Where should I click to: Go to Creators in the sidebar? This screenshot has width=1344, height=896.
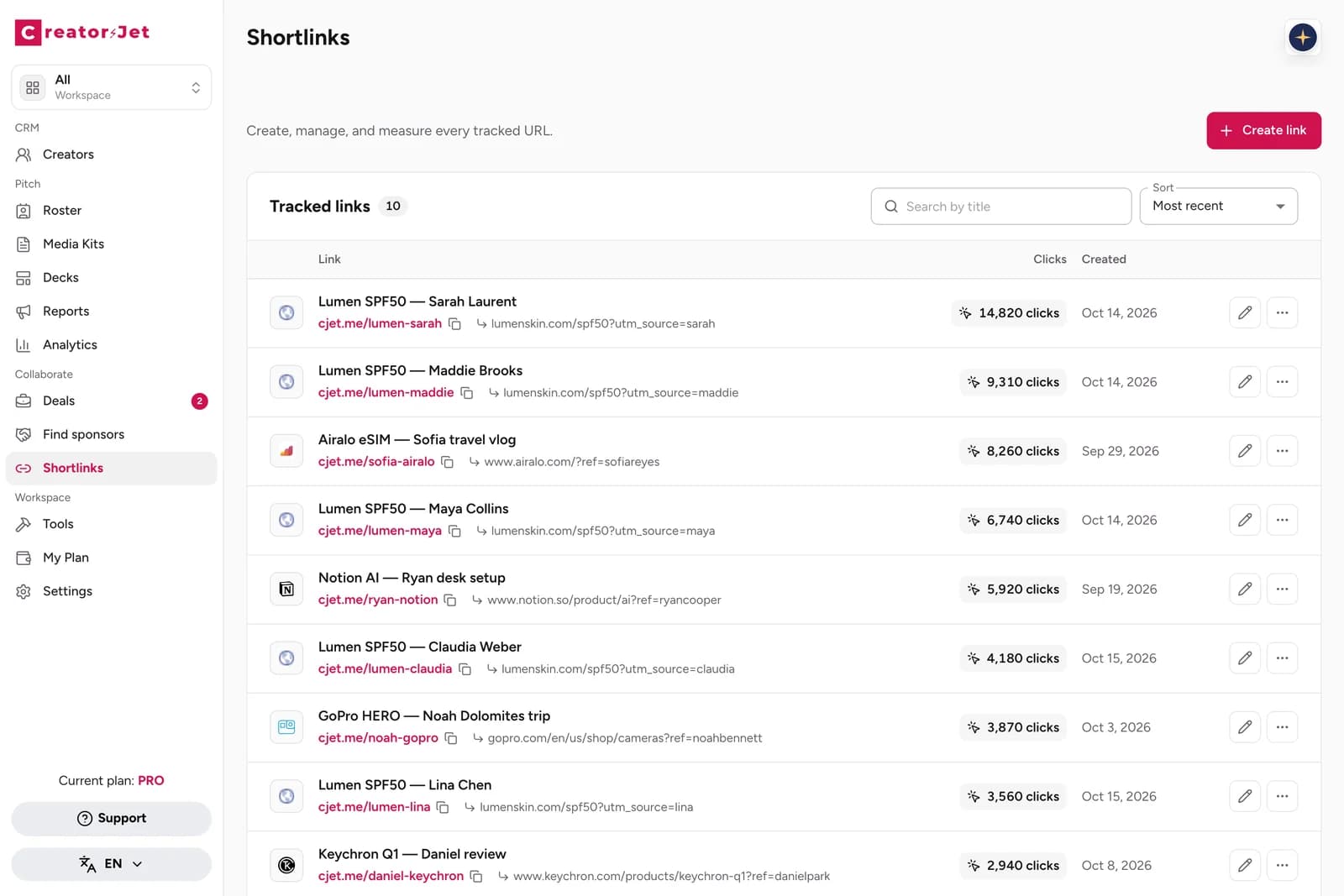pyautogui.click(x=111, y=155)
